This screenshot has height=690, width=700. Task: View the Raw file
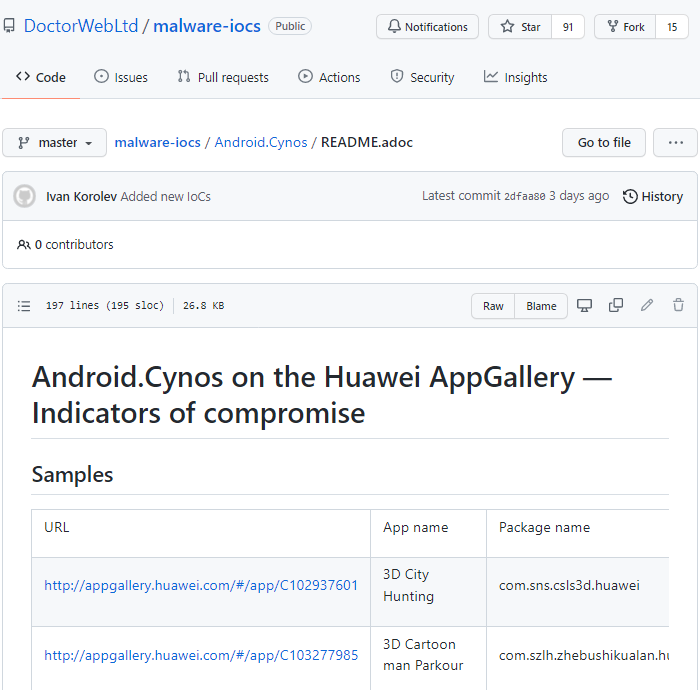tap(493, 306)
